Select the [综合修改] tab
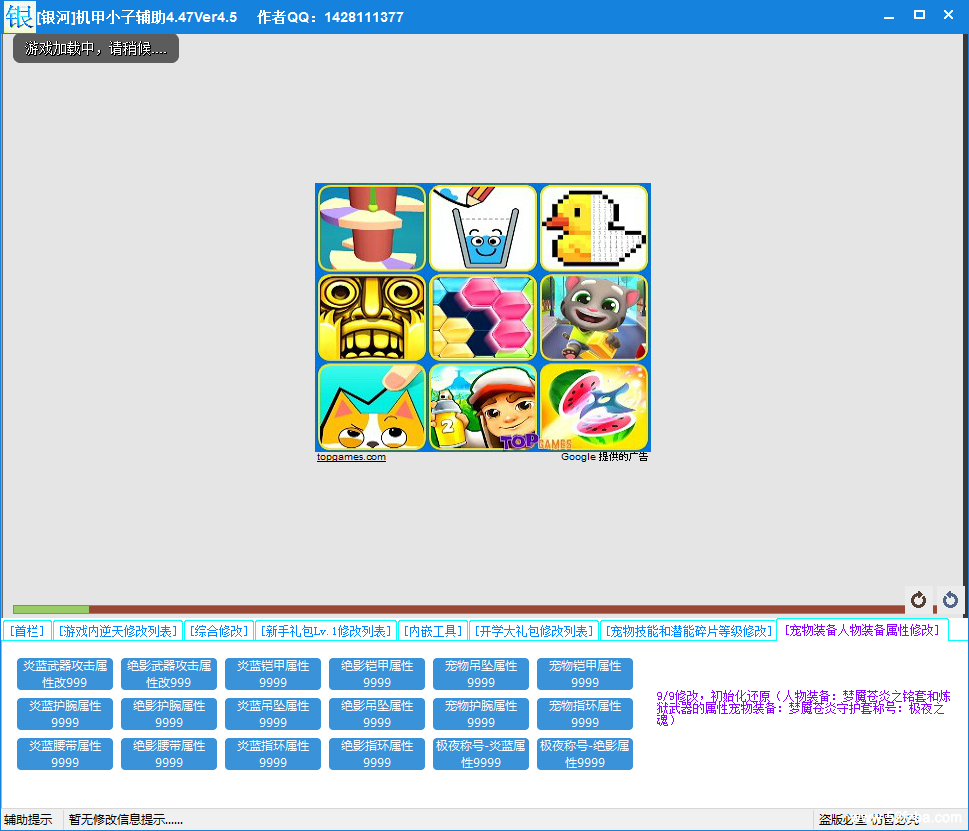Image resolution: width=969 pixels, height=831 pixels. click(x=219, y=631)
